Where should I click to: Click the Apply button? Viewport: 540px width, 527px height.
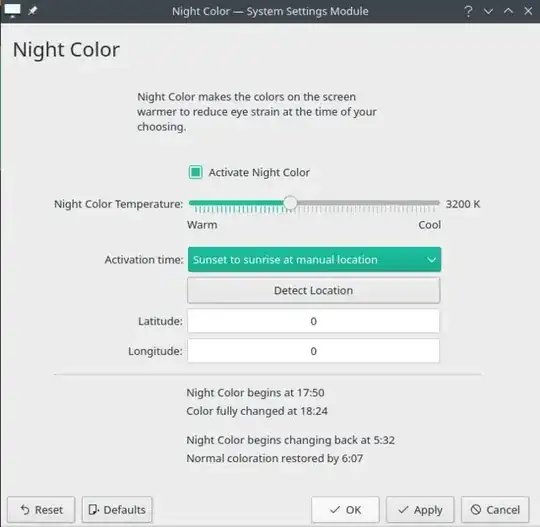coord(420,509)
